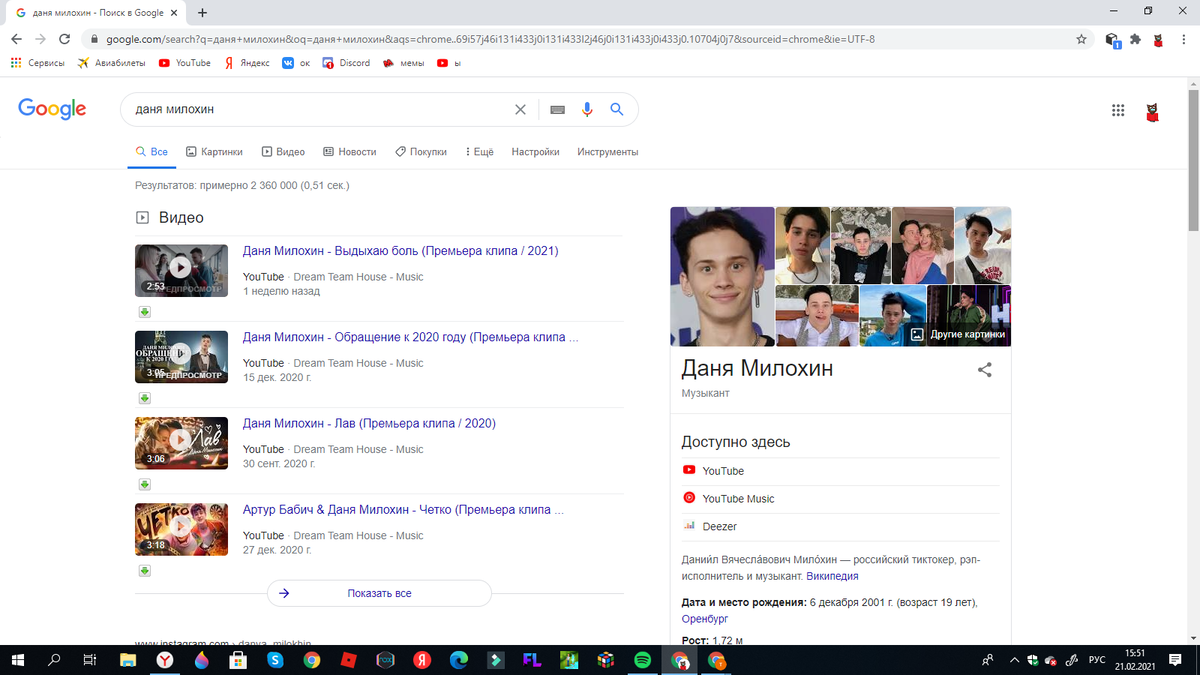Click download icon under Выдыхаю боль video
The height and width of the screenshot is (675, 1200).
pos(144,312)
